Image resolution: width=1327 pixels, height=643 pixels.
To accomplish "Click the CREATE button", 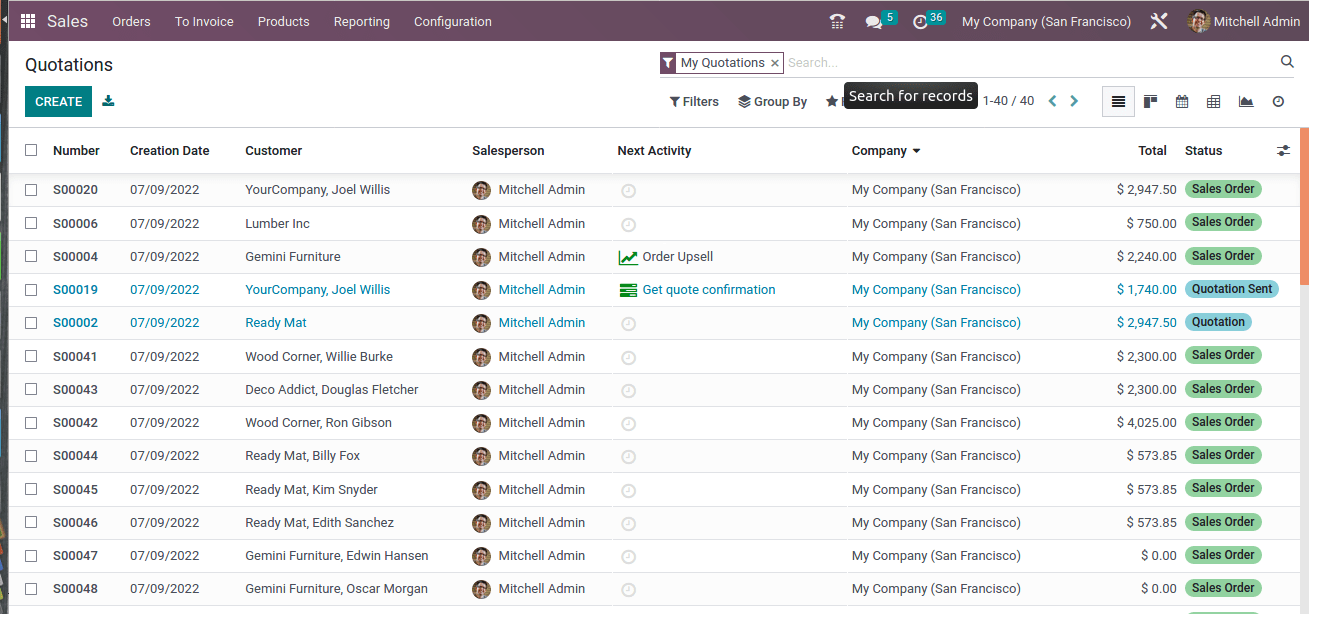I will 58,101.
